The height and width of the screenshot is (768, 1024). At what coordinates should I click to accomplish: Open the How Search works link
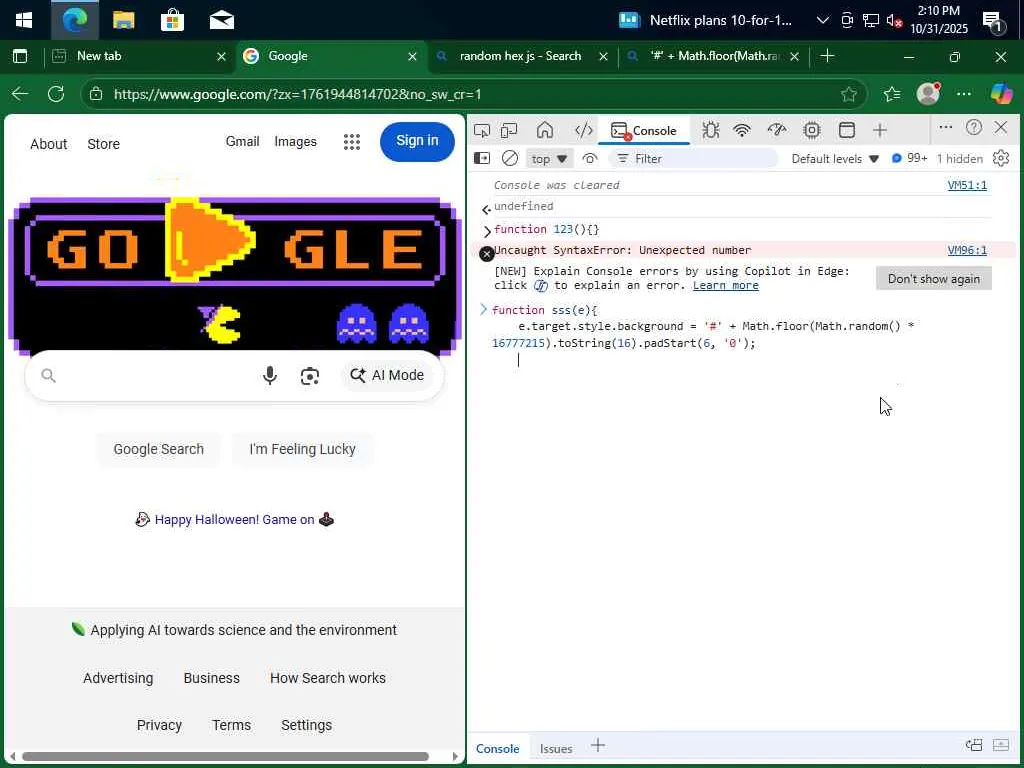pyautogui.click(x=328, y=678)
